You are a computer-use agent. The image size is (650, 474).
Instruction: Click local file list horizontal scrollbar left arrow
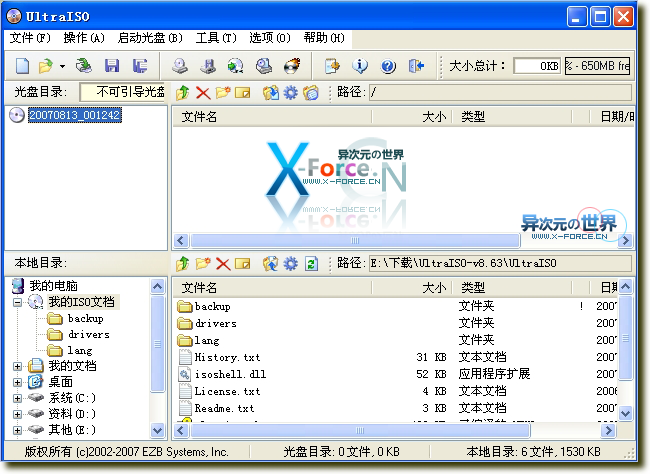(x=181, y=430)
